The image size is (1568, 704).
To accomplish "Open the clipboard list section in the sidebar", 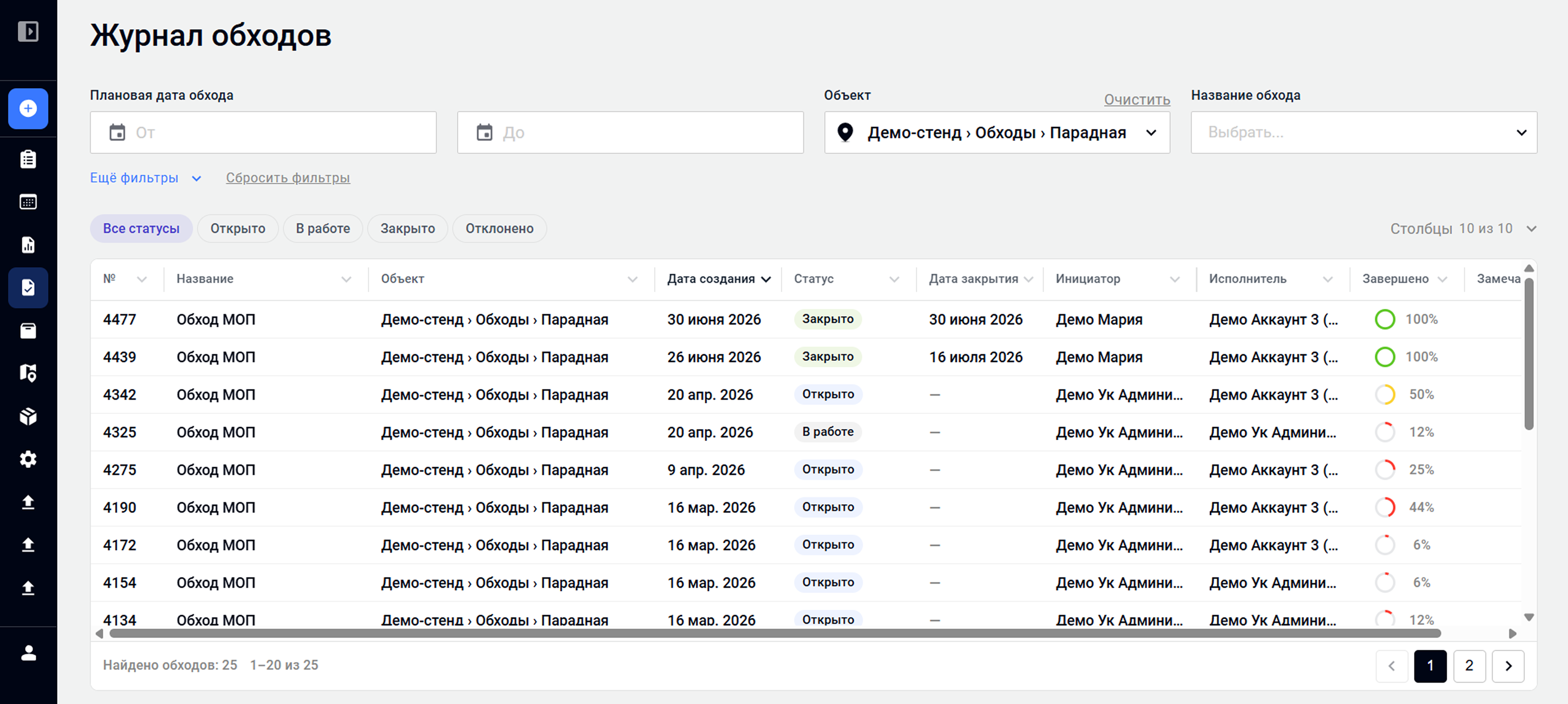I will [28, 159].
